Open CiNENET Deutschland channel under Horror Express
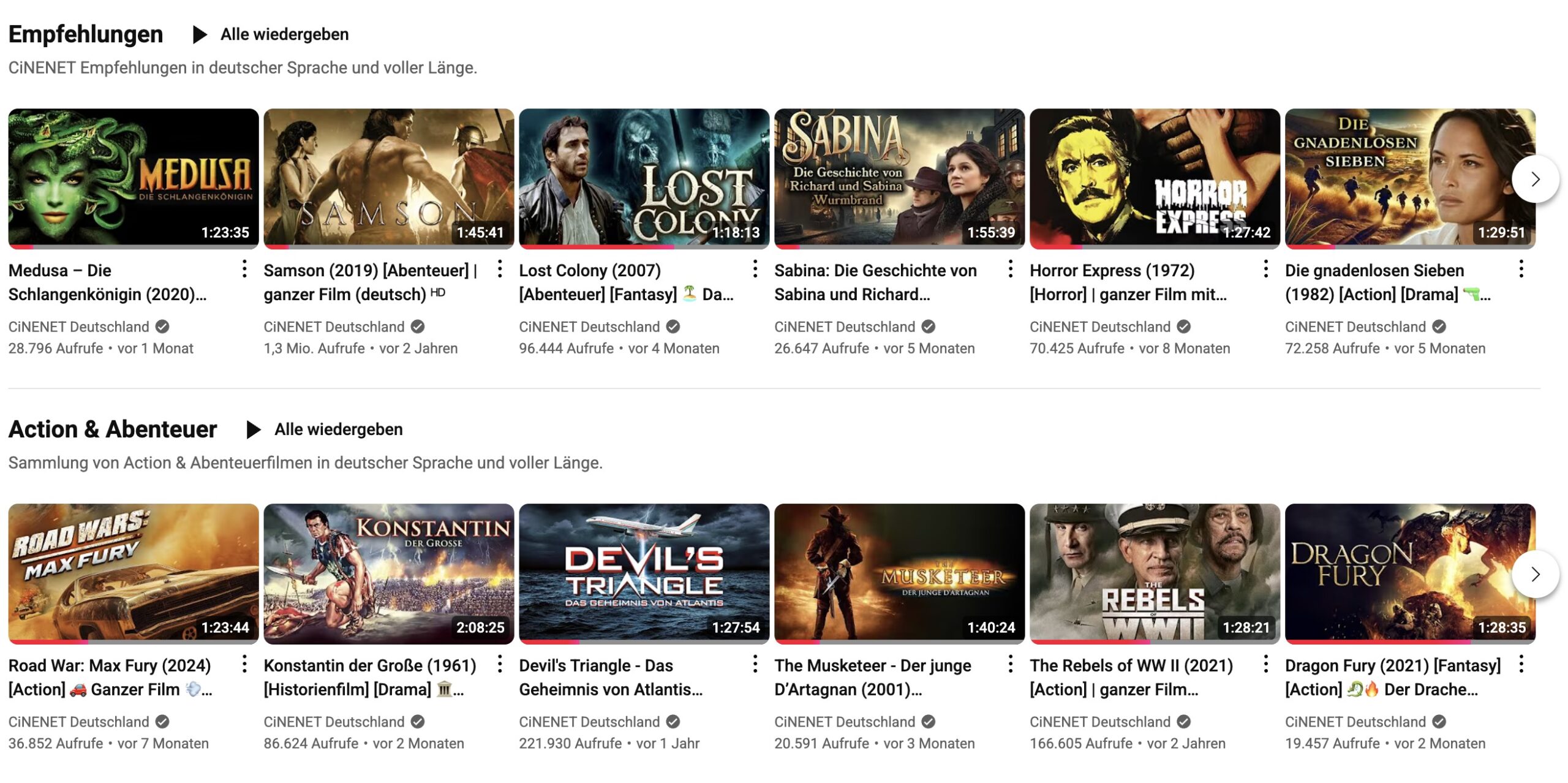 tap(1101, 327)
